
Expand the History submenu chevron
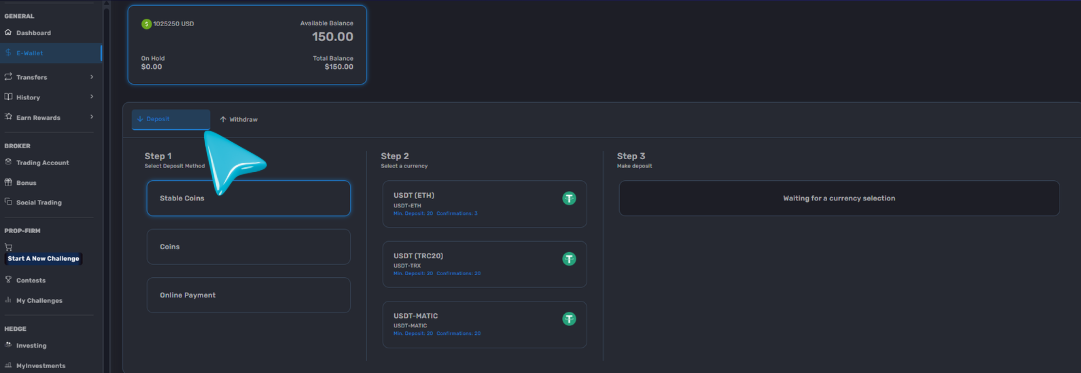(x=92, y=97)
